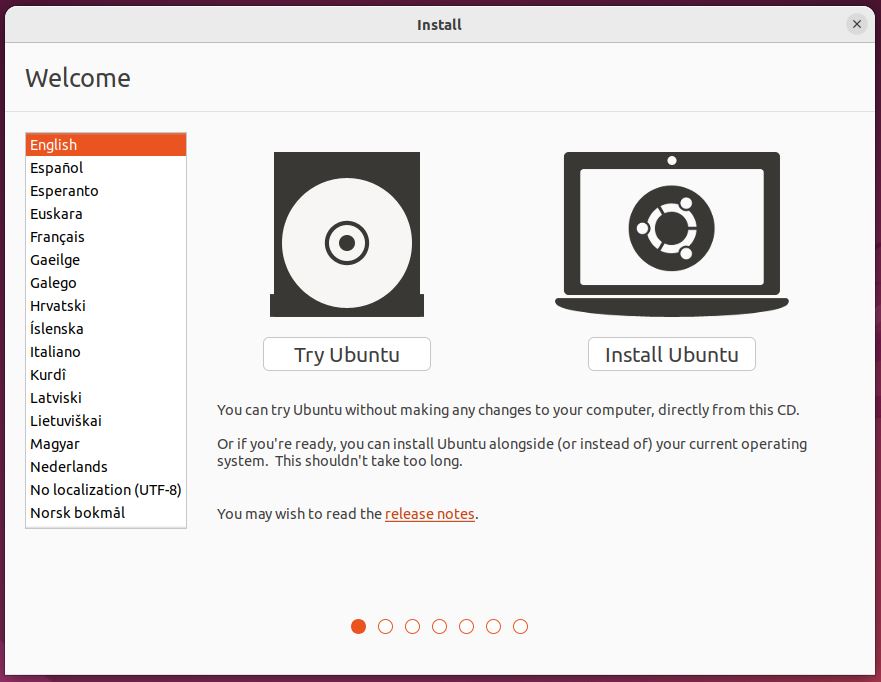This screenshot has height=682, width=881.
Task: Choose Euskara language
Action: point(106,213)
